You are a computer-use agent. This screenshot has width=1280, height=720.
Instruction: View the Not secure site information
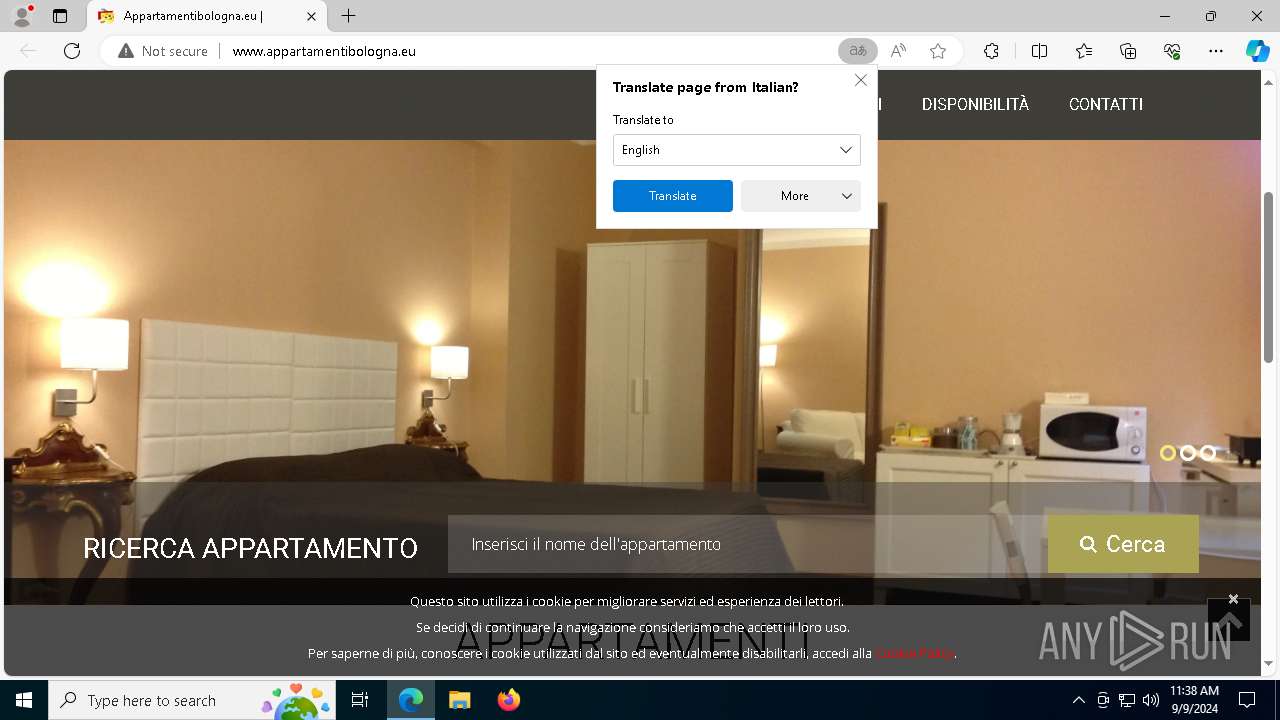163,51
